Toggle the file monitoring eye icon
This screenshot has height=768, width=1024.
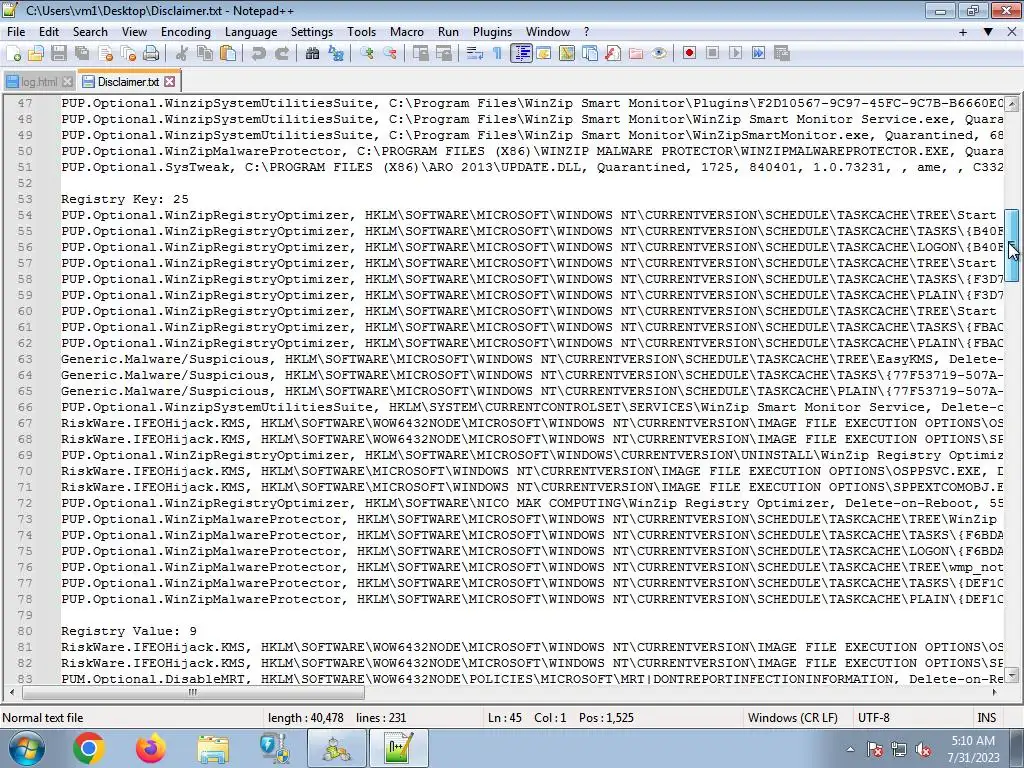pos(659,54)
